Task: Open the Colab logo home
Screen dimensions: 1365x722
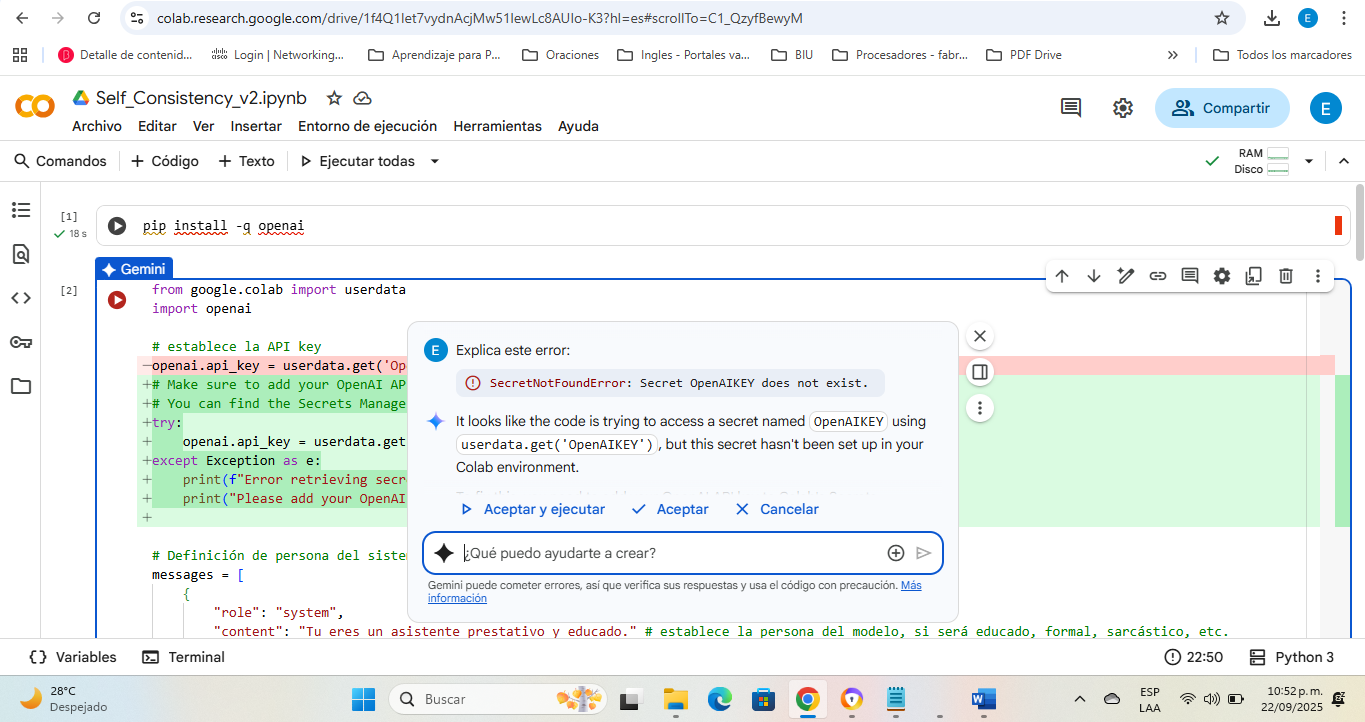Action: pos(35,106)
